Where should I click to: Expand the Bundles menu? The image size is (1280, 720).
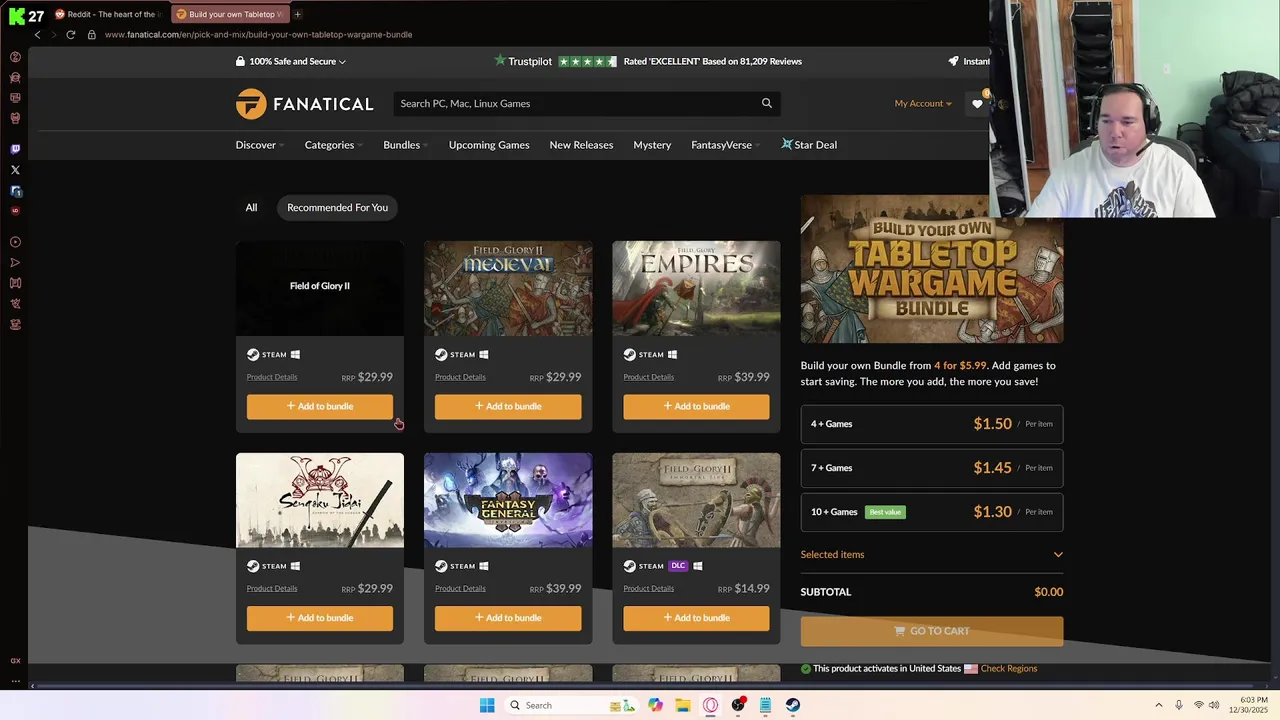coord(405,145)
